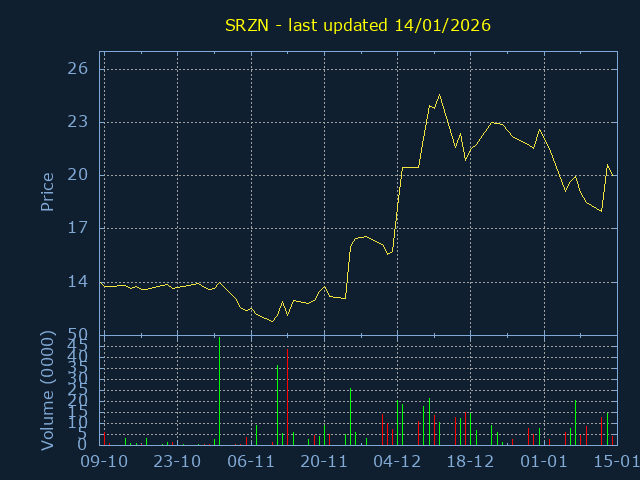Click the SRZN chart title text
Screen dimensions: 640x480
tap(356, 25)
